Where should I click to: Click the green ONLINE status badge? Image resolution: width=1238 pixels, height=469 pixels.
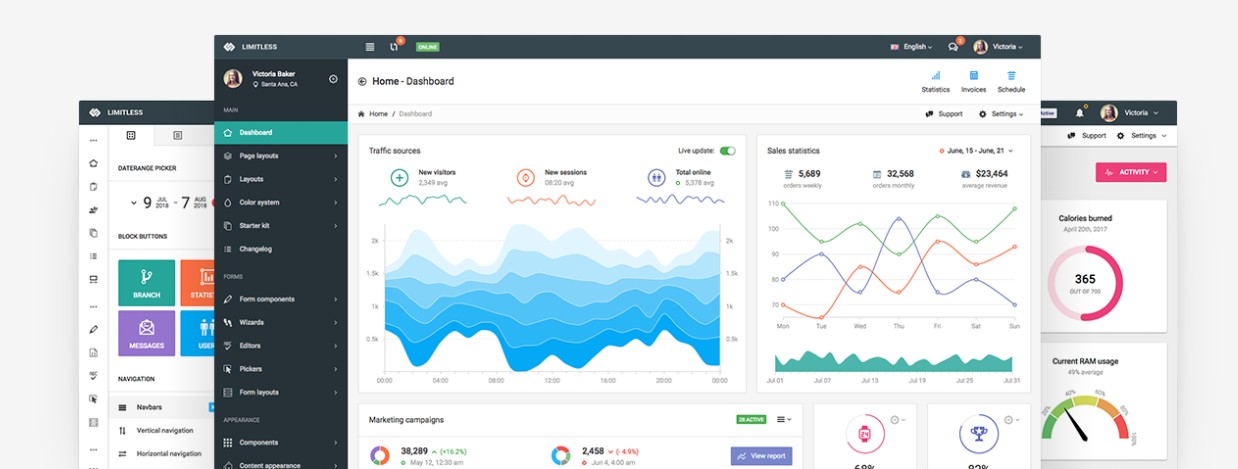click(427, 47)
